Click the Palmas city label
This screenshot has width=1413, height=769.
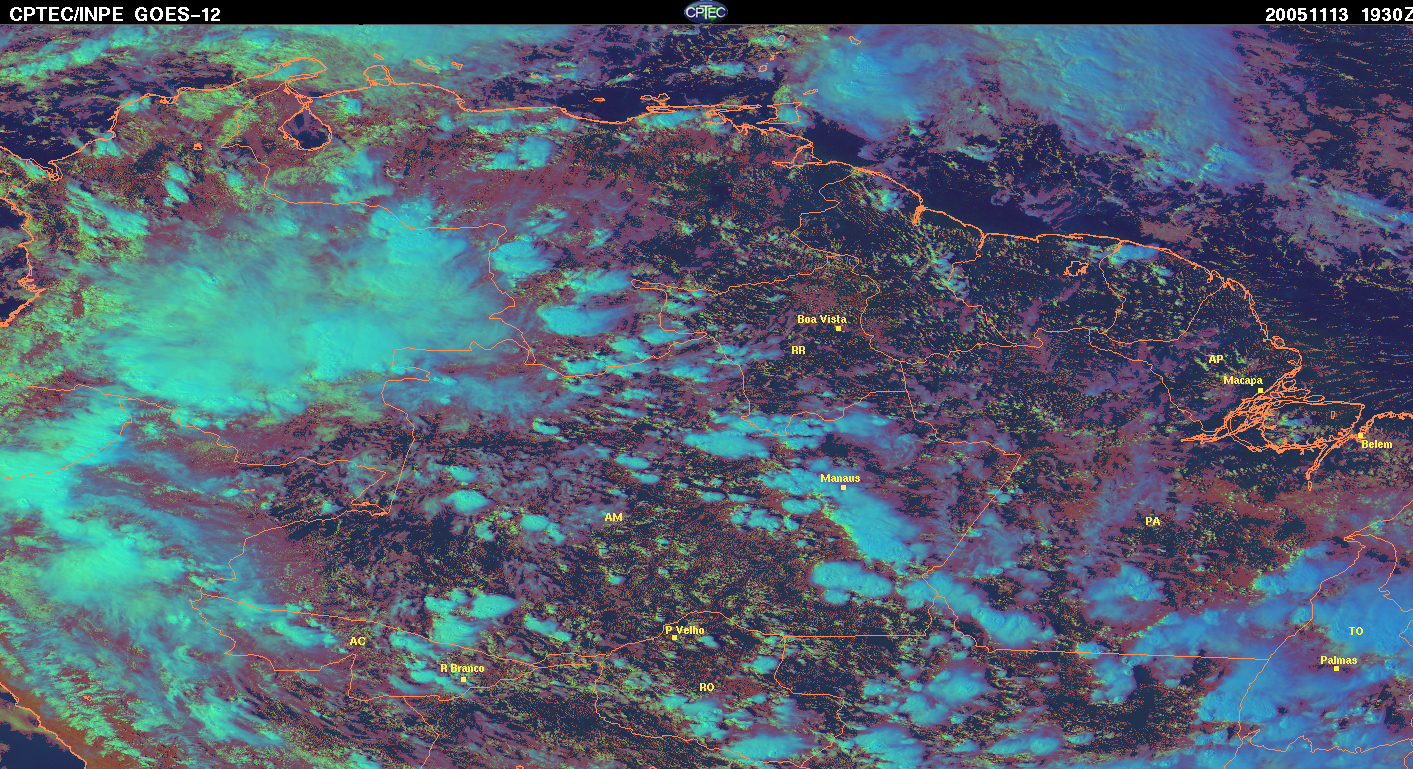tap(1338, 660)
